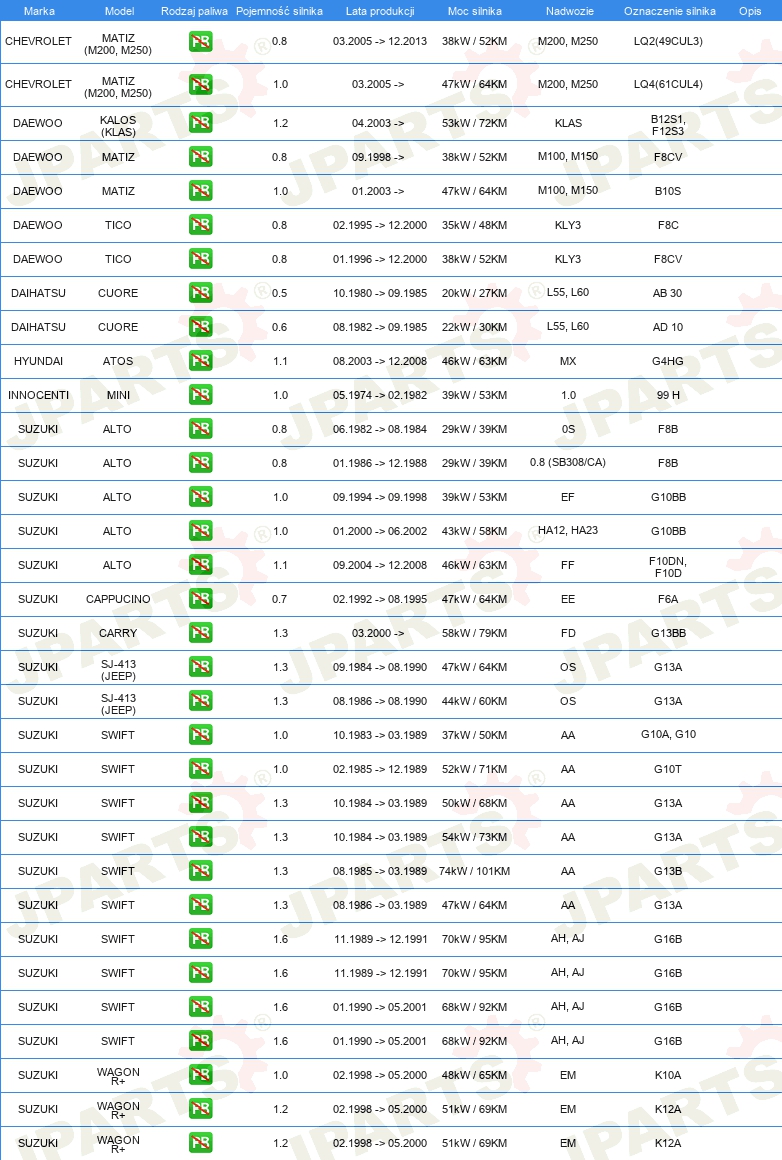Select engine code cell LQ2(49CUL3)
The image size is (782, 1160).
[x=668, y=41]
